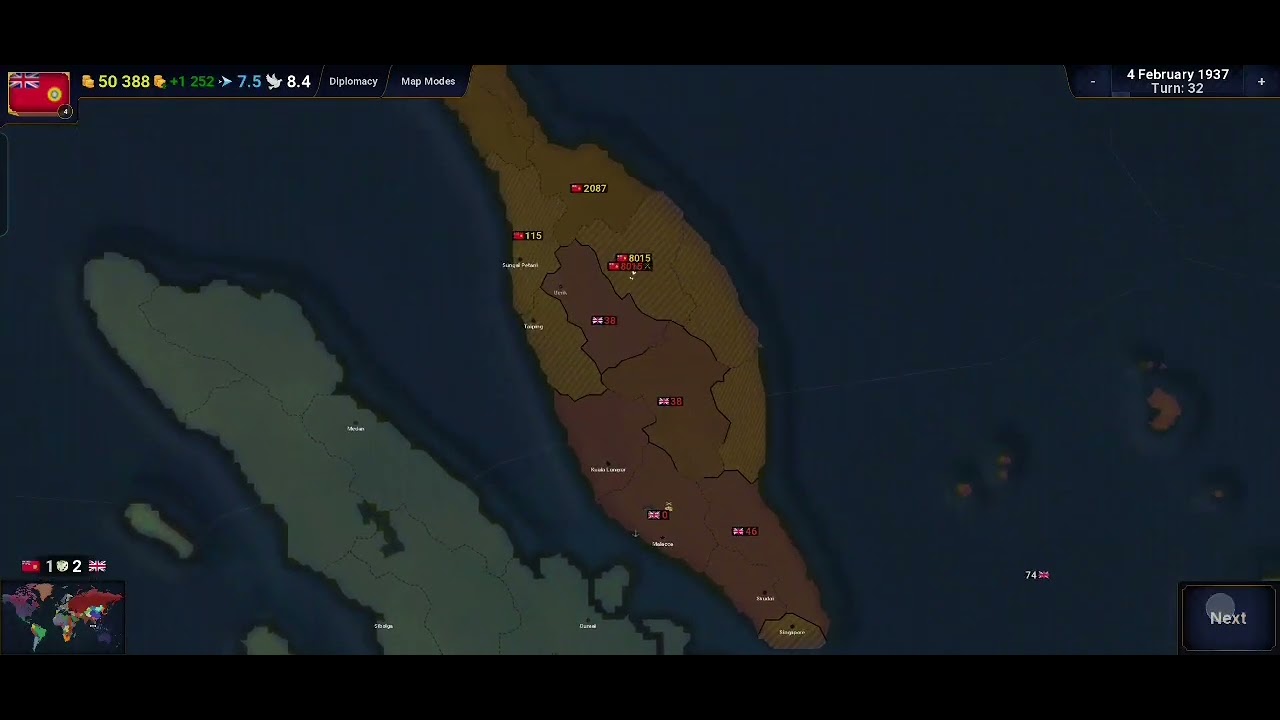Select the British fleet of 74 at sea
The height and width of the screenshot is (720, 1280).
pos(1037,575)
